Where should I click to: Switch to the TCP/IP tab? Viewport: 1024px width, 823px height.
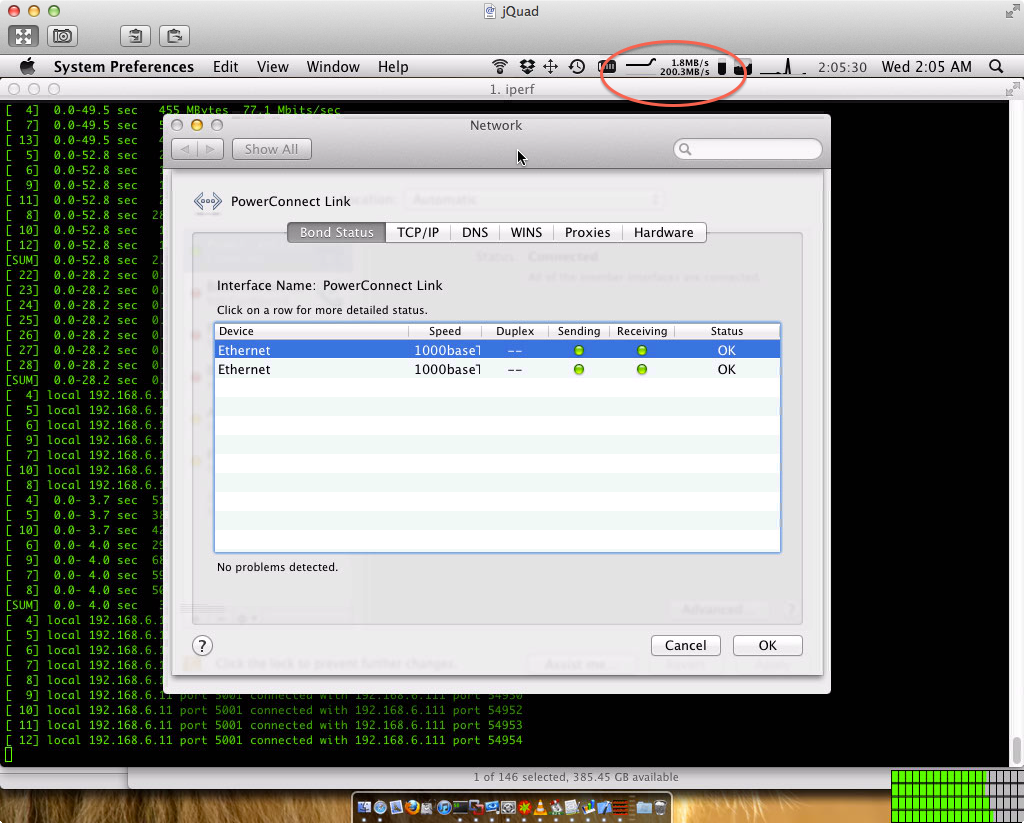tap(418, 233)
